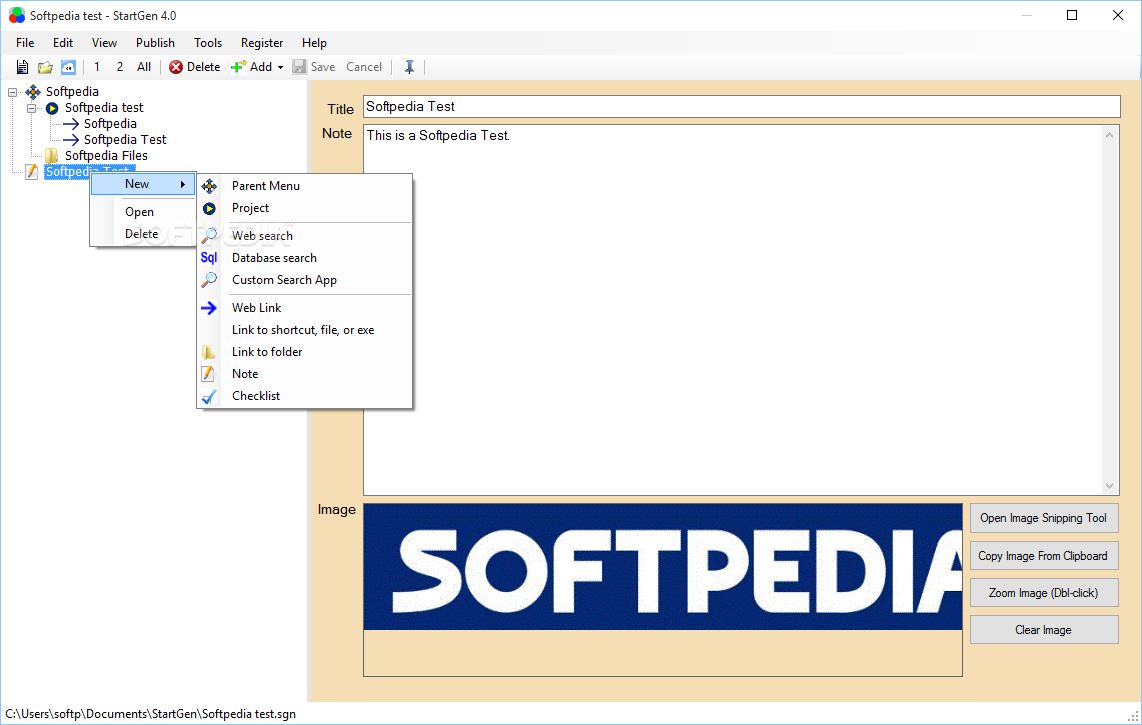Click the note icon beside highlighted Softpedia Test
The width and height of the screenshot is (1142, 725).
(31, 172)
